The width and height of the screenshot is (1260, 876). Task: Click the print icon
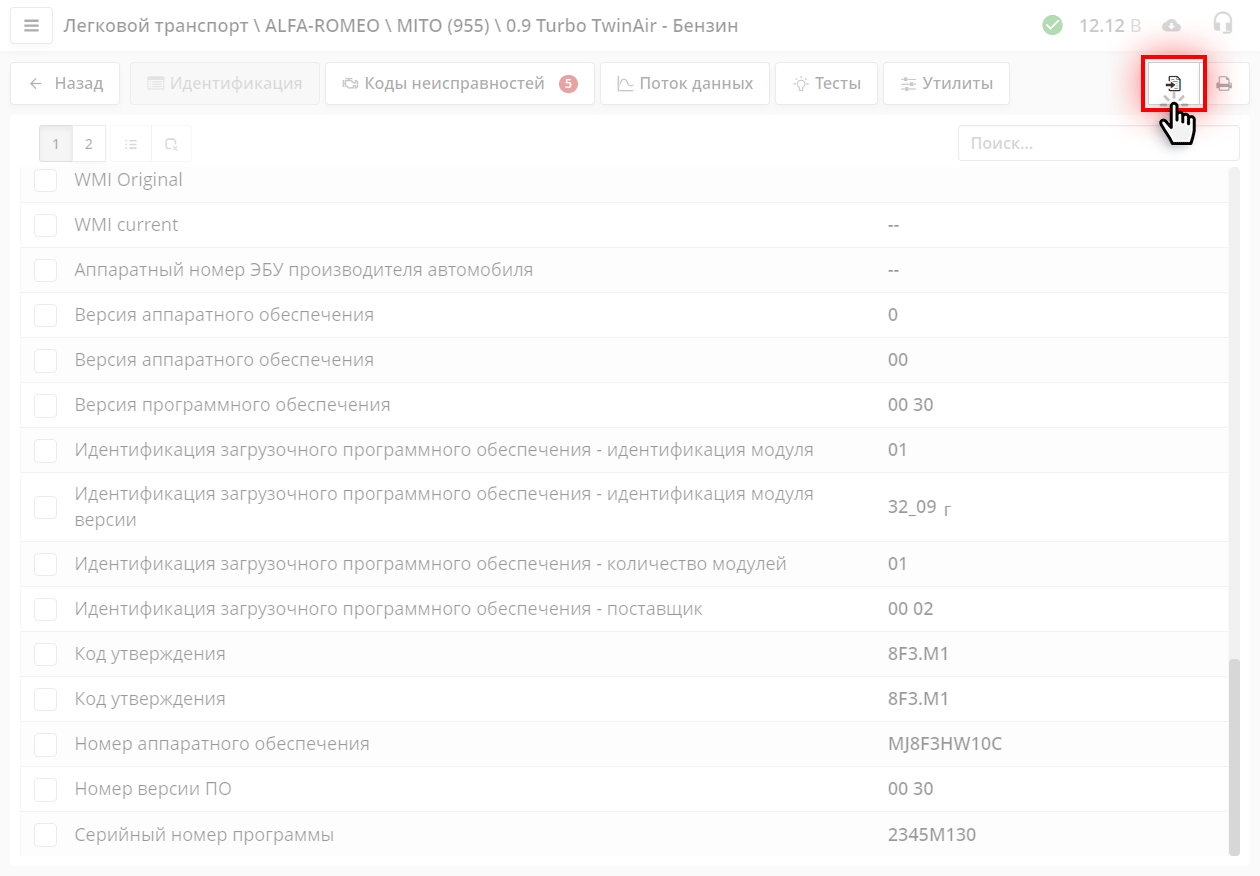point(1224,84)
